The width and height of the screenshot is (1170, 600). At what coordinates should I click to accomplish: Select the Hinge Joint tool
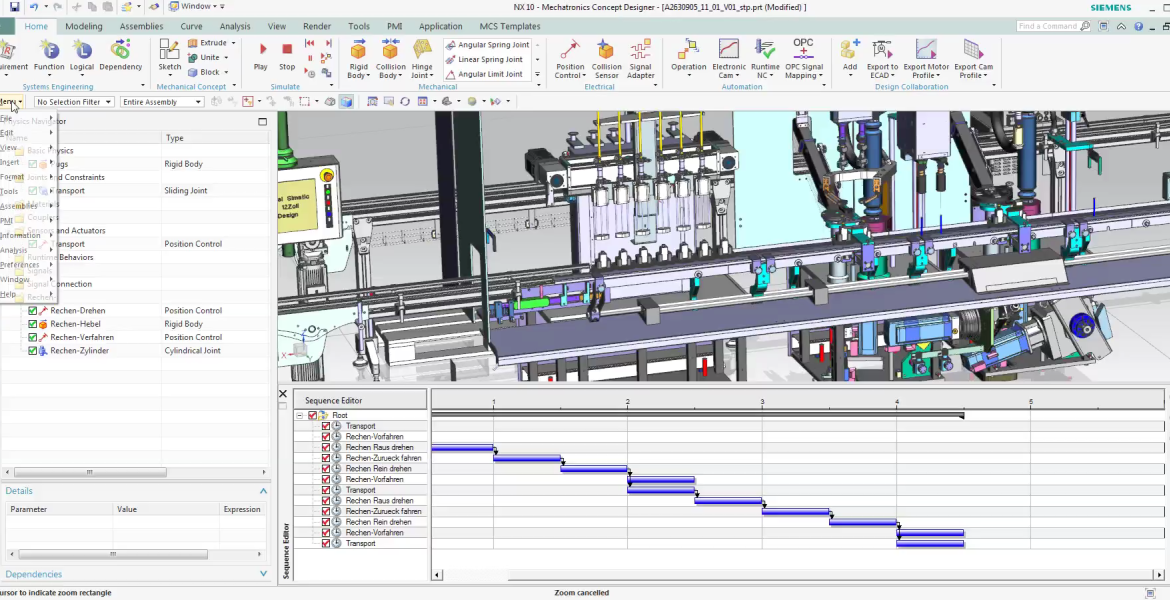tap(421, 57)
